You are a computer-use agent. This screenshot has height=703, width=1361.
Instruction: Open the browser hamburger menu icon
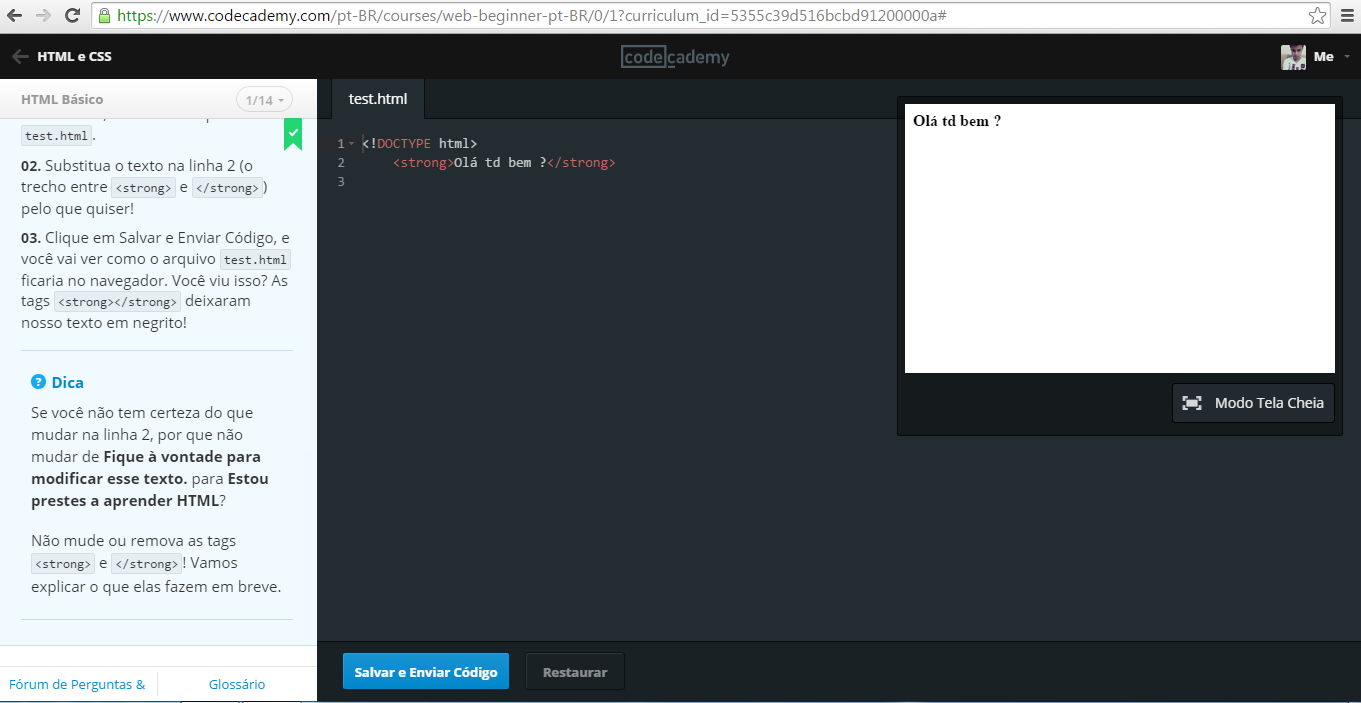(1345, 15)
